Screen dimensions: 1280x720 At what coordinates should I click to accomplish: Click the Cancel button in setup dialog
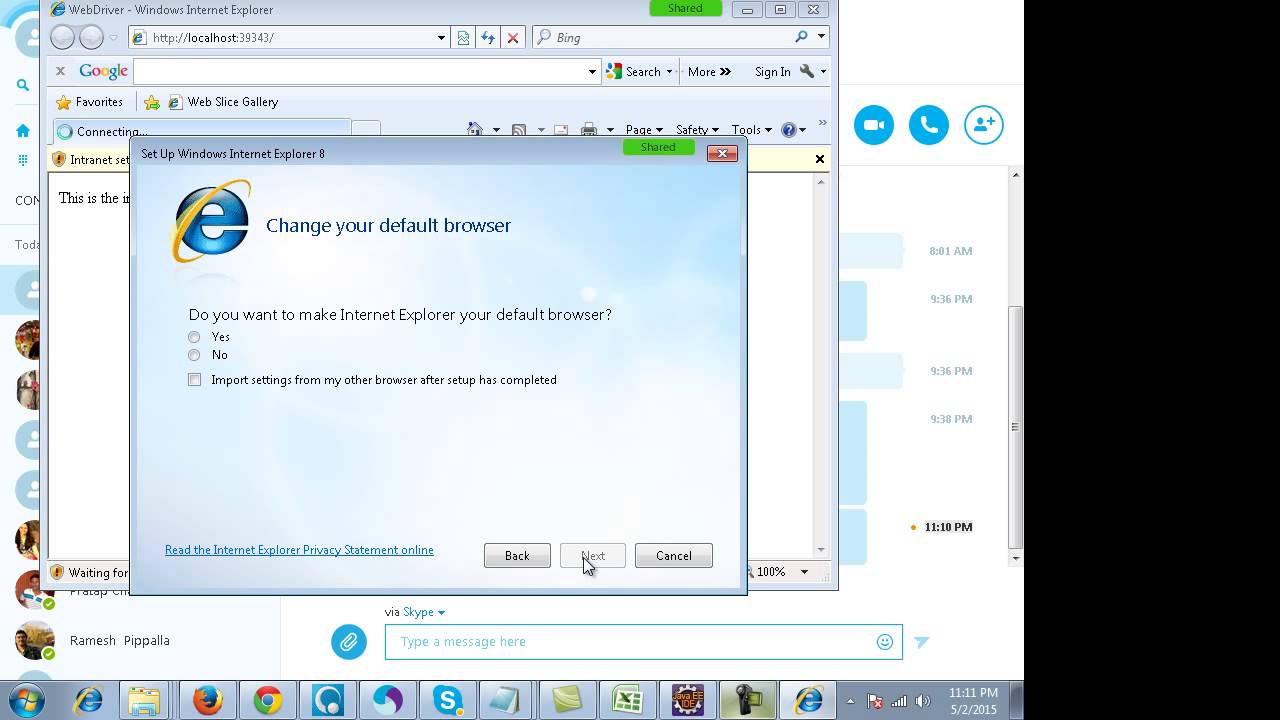674,556
